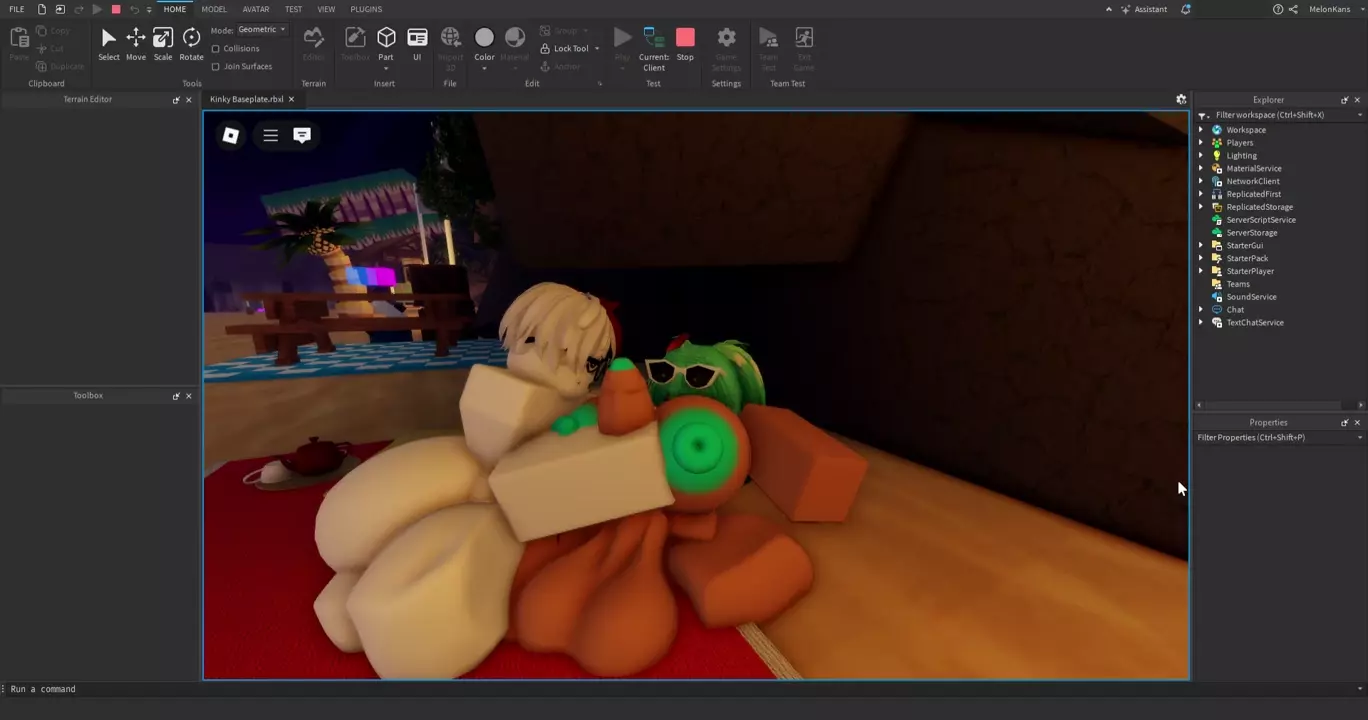
Task: Stop the running playtest
Action: (x=685, y=41)
